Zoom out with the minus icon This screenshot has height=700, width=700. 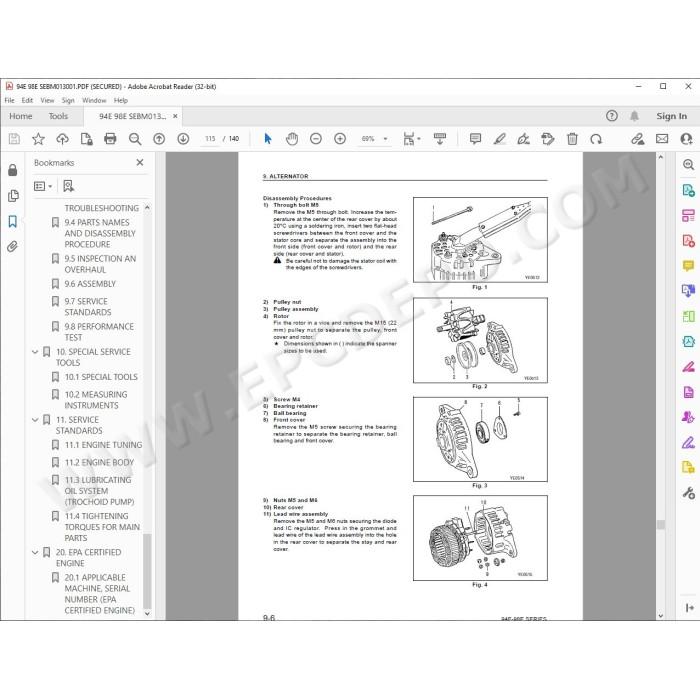[x=316, y=139]
